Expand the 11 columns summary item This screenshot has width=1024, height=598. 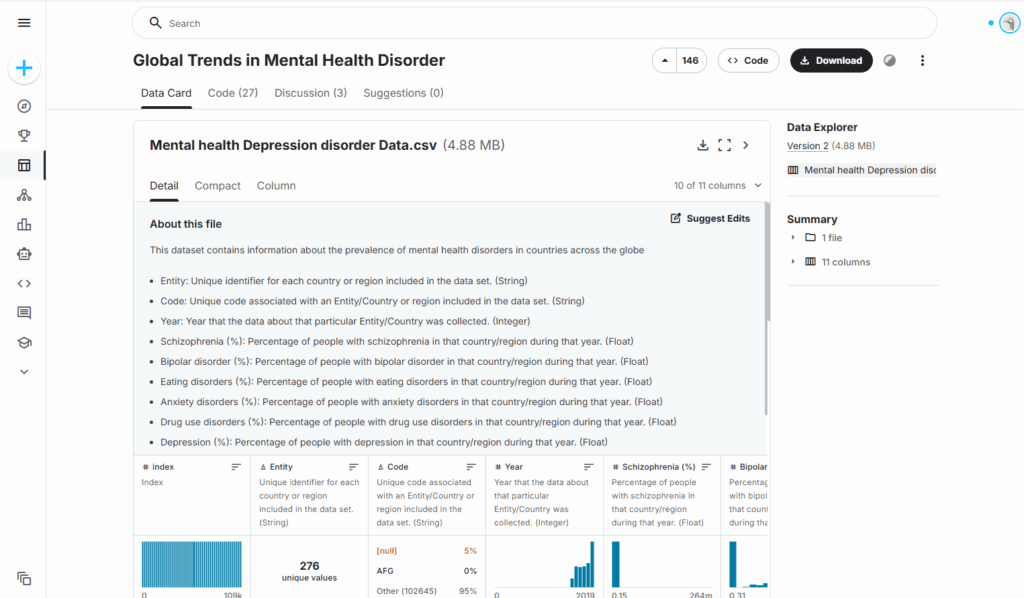tap(793, 262)
